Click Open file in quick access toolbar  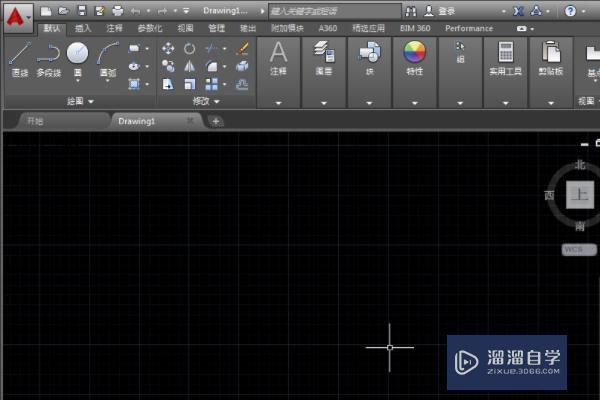(64, 11)
